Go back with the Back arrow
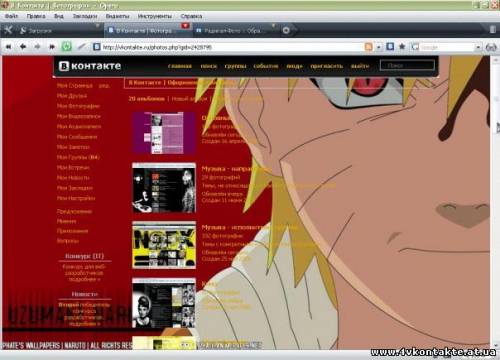The image size is (500, 360). [23, 47]
